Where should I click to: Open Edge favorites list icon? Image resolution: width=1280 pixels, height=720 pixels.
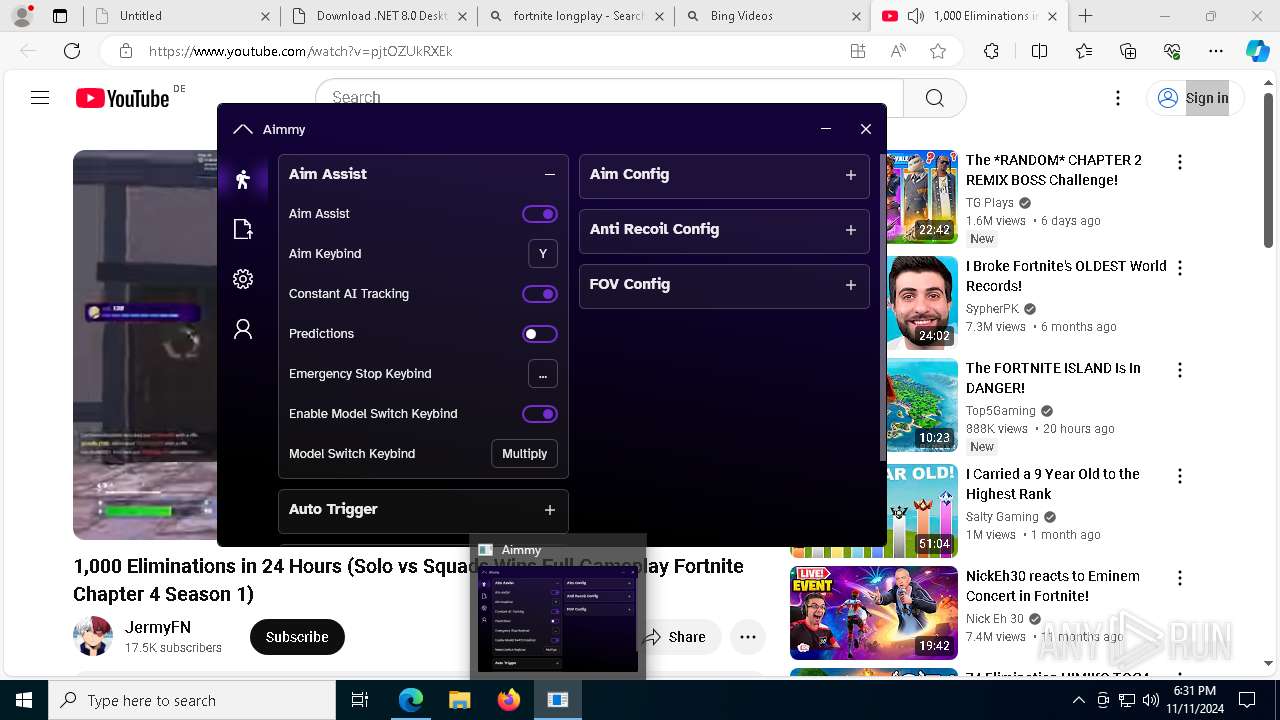pos(1084,51)
